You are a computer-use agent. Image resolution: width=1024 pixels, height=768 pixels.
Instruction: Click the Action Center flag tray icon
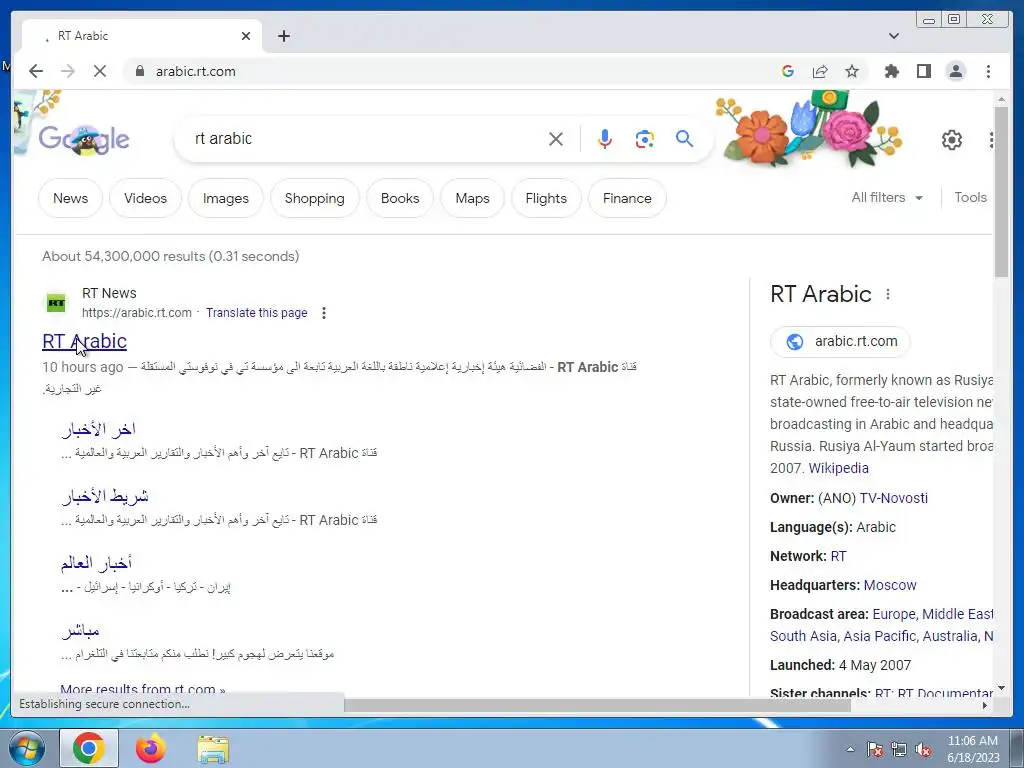click(x=874, y=749)
